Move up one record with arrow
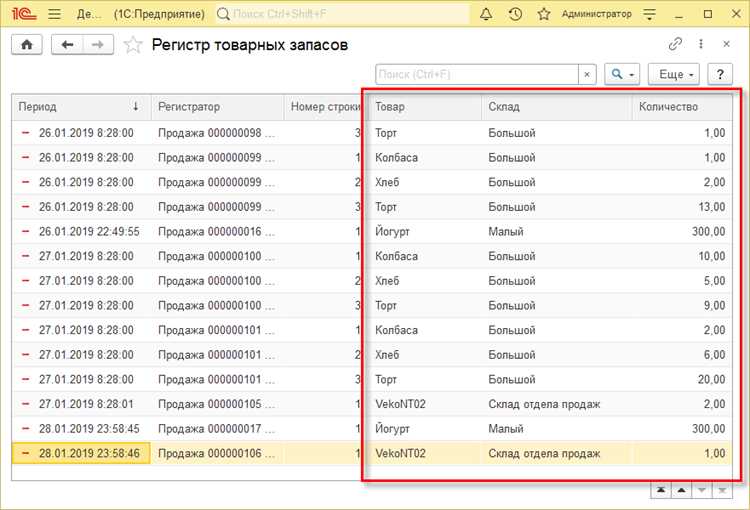This screenshot has height=510, width=750. [681, 490]
